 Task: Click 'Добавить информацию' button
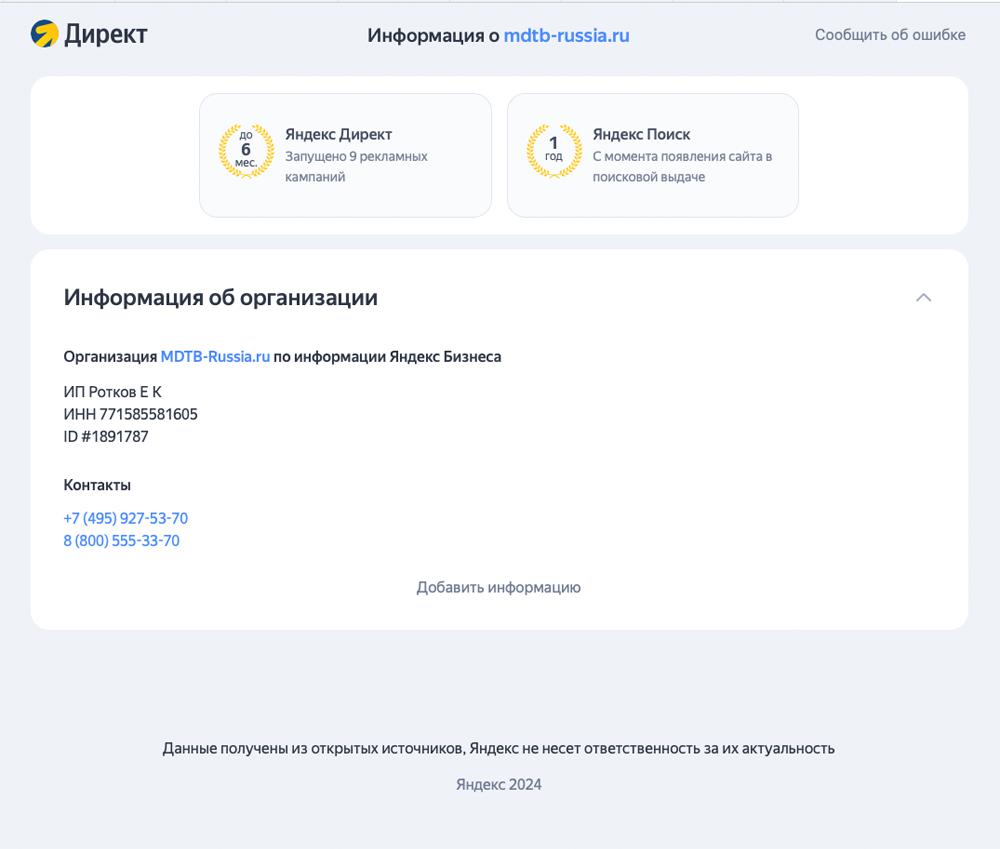[499, 587]
